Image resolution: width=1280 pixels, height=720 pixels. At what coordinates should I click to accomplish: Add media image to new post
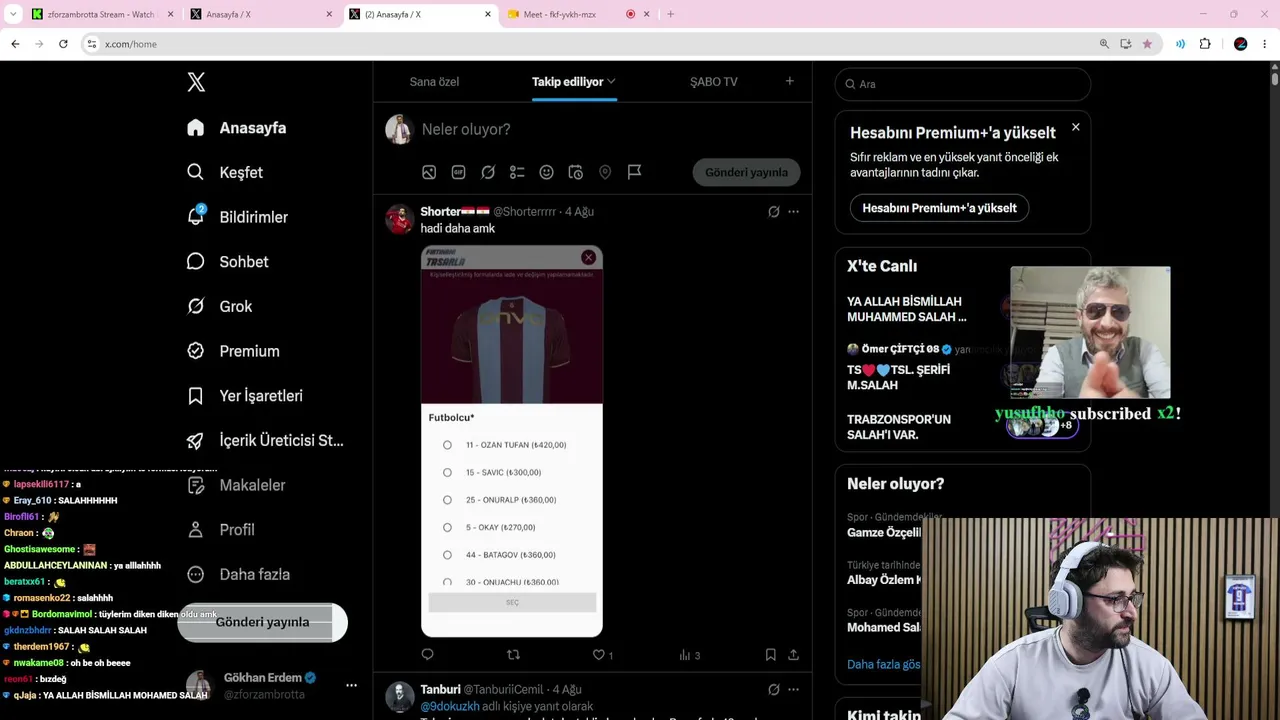429,172
